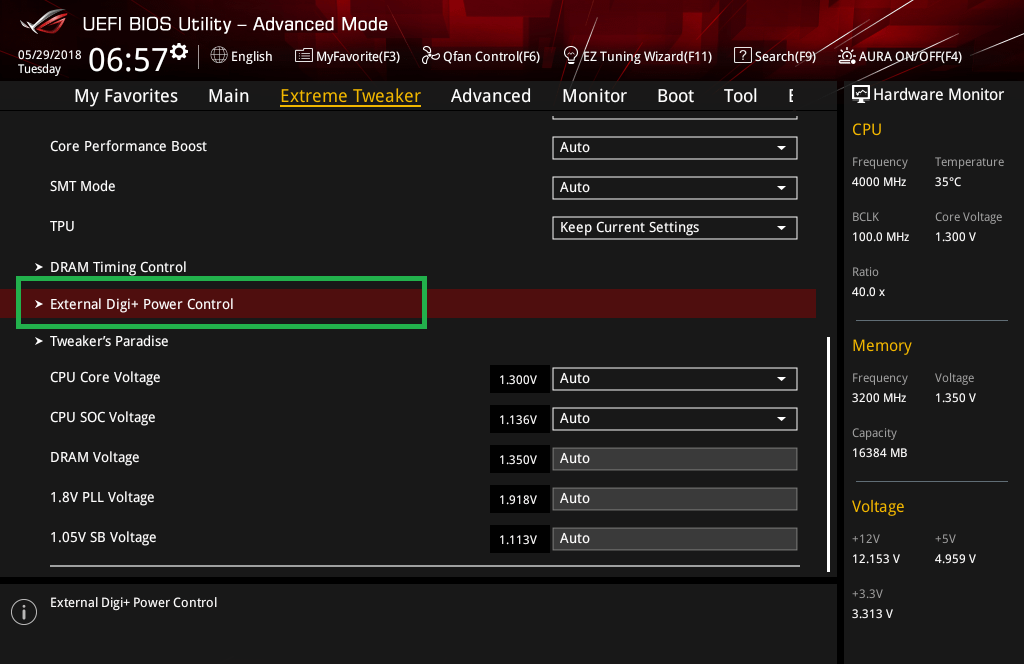Screen dimensions: 1024x664
Task: Open the TPU Keep Current Settings dropdown
Action: pyautogui.click(x=674, y=228)
